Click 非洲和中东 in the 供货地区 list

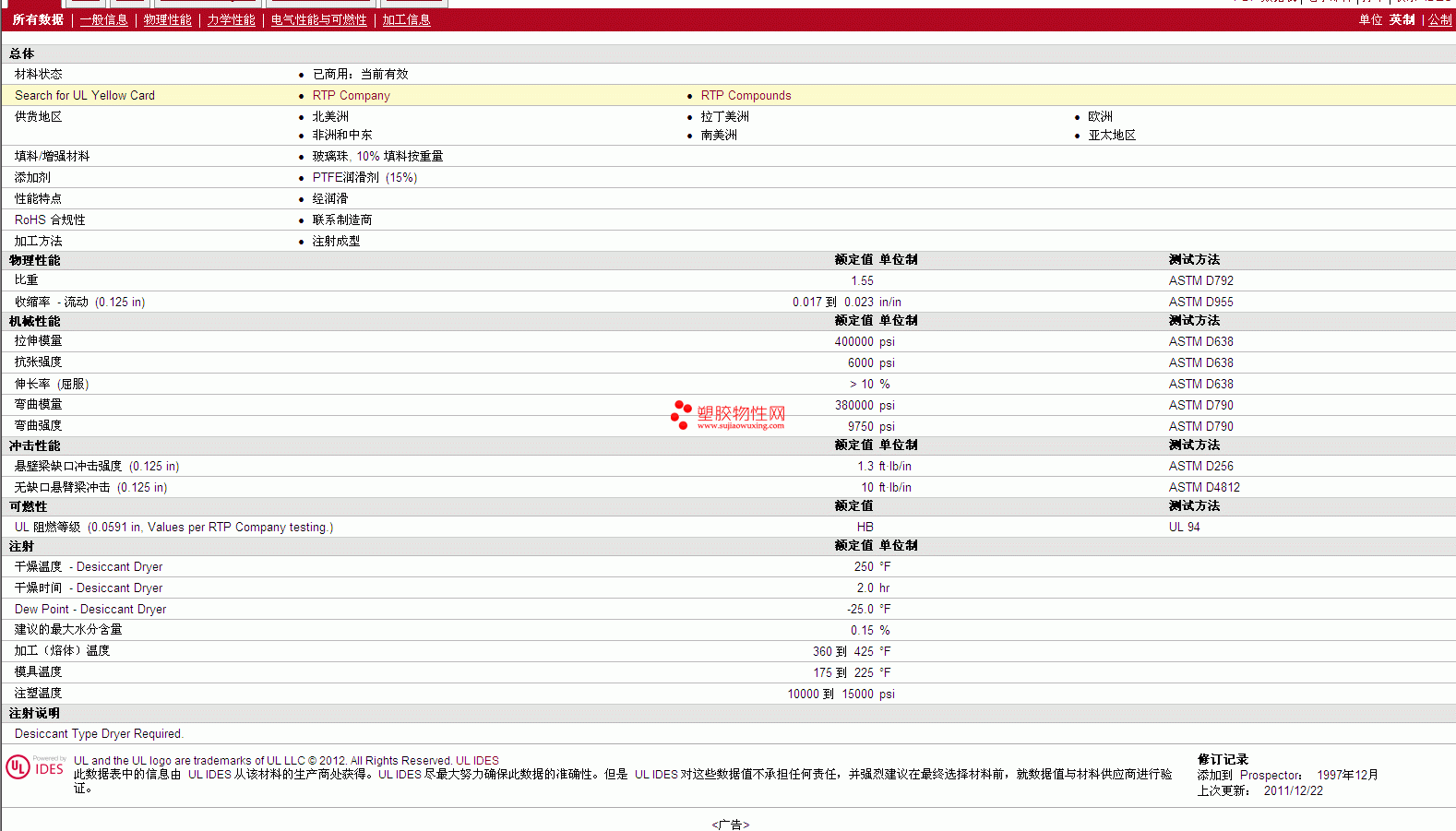342,135
